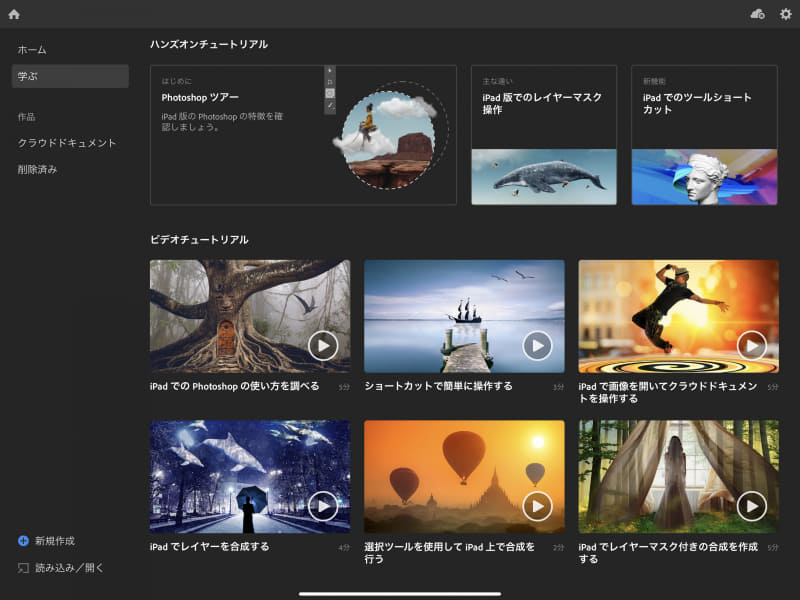Click the import icon beside 読み込み／開く
This screenshot has height=600, width=800.
pos(23,568)
